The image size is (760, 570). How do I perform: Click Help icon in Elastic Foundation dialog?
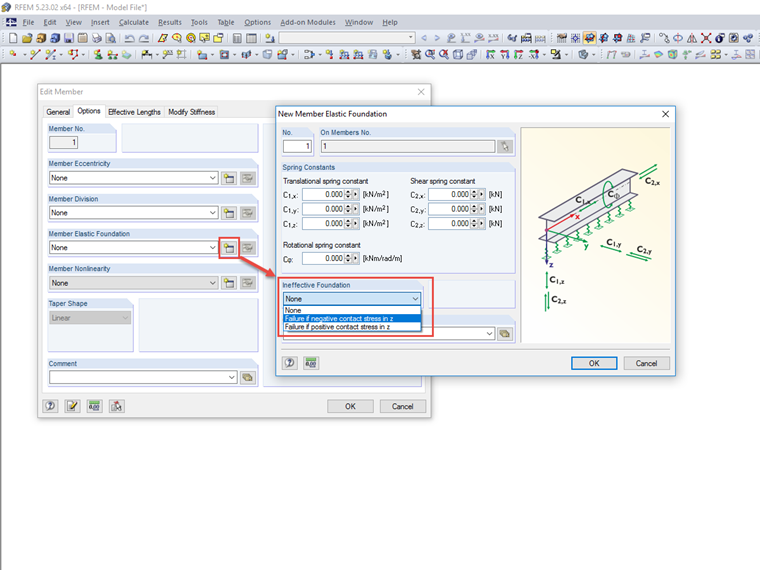290,363
